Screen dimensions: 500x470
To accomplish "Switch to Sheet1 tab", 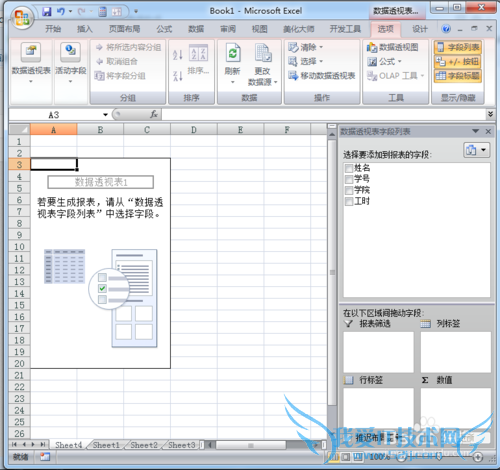I will (x=106, y=445).
